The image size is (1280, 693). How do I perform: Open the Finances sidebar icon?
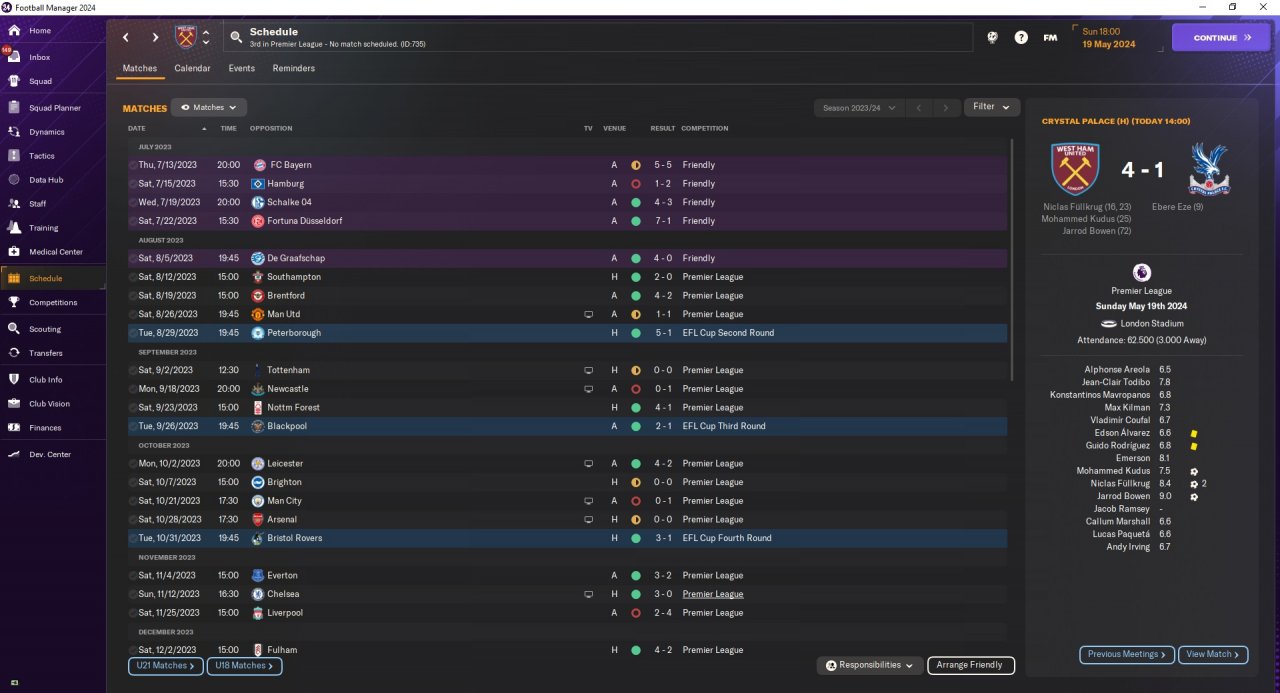click(14, 428)
